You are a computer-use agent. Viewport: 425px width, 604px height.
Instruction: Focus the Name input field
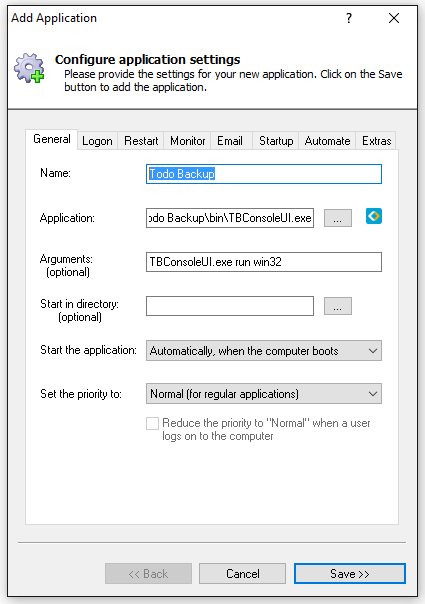(264, 174)
